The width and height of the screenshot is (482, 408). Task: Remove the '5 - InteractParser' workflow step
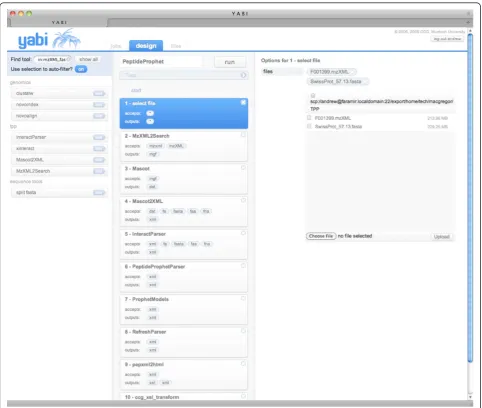click(x=243, y=233)
